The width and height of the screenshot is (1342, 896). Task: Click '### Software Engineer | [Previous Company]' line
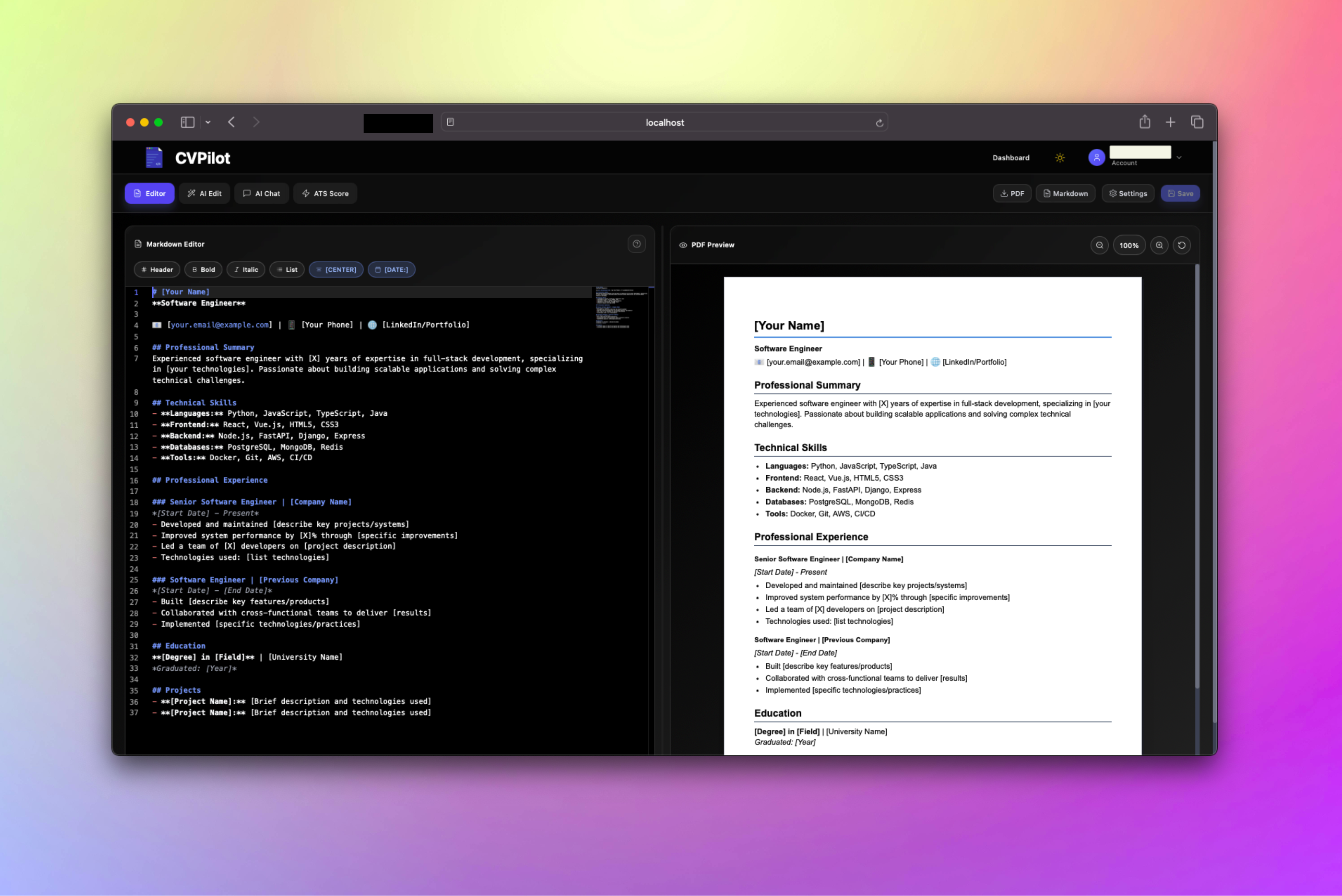245,580
